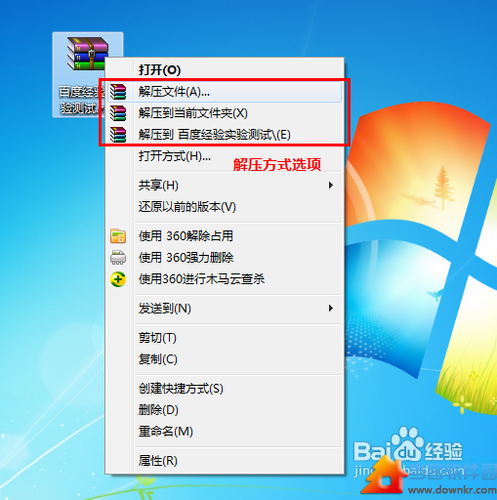Choose 复制(C) from the menu
Viewport: 497px width, 500px height.
tap(225, 359)
